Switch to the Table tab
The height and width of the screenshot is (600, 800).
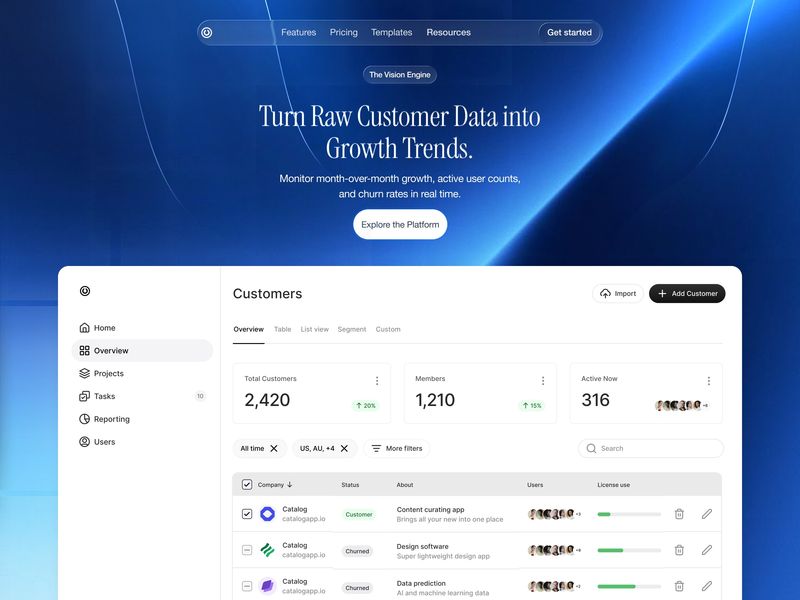point(283,330)
